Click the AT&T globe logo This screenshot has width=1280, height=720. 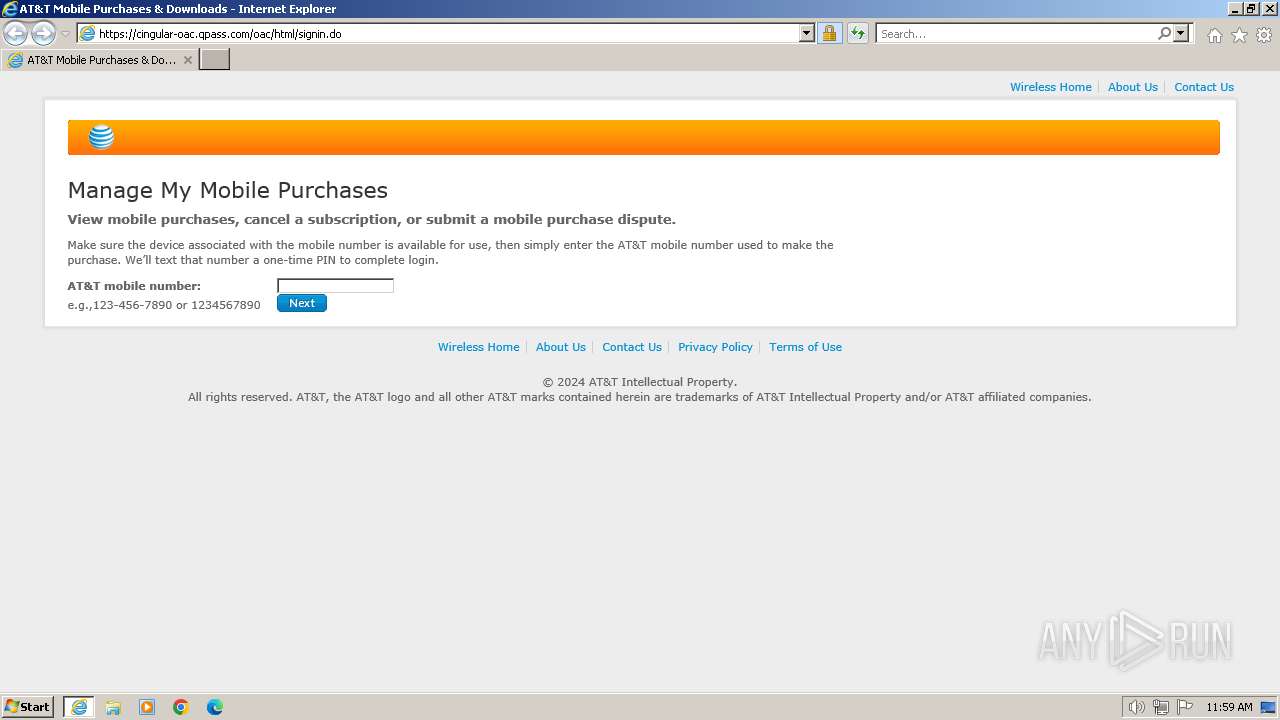(101, 137)
